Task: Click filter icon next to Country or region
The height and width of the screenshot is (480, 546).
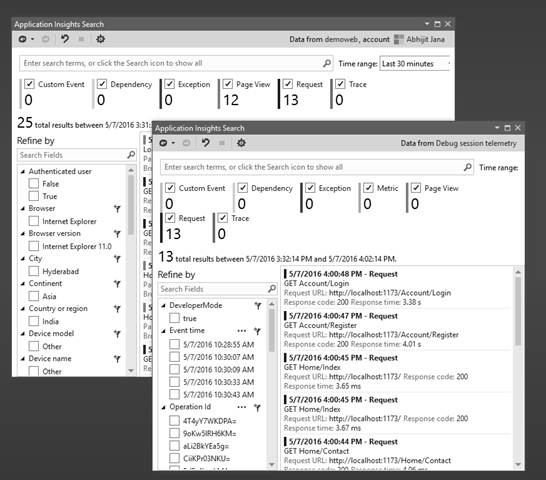Action: pos(117,309)
